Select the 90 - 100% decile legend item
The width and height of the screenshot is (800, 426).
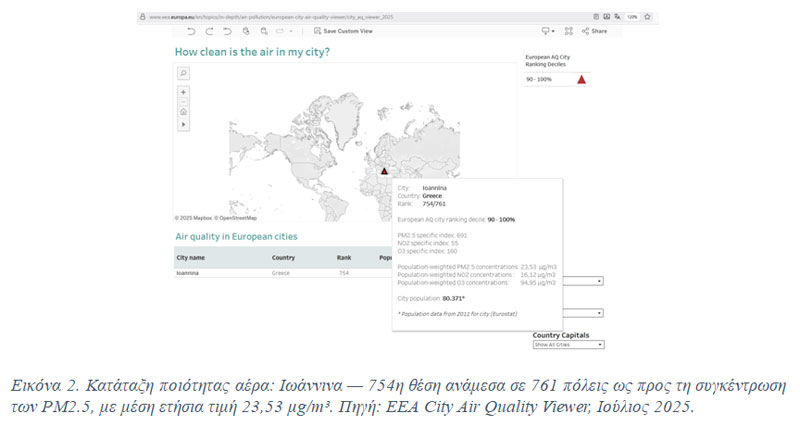(556, 78)
